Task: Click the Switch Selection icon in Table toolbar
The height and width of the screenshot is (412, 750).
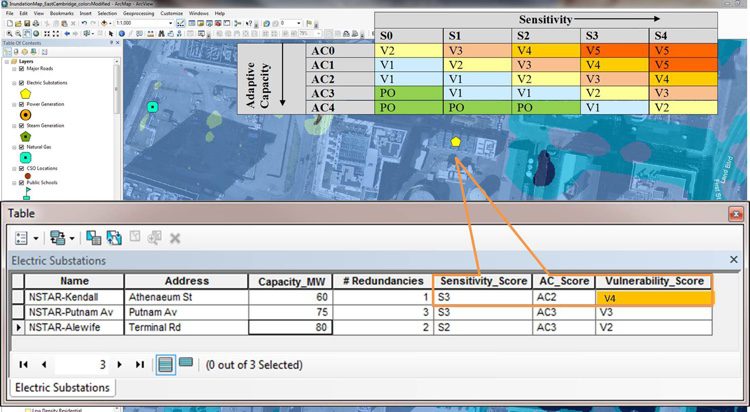Action: click(113, 238)
